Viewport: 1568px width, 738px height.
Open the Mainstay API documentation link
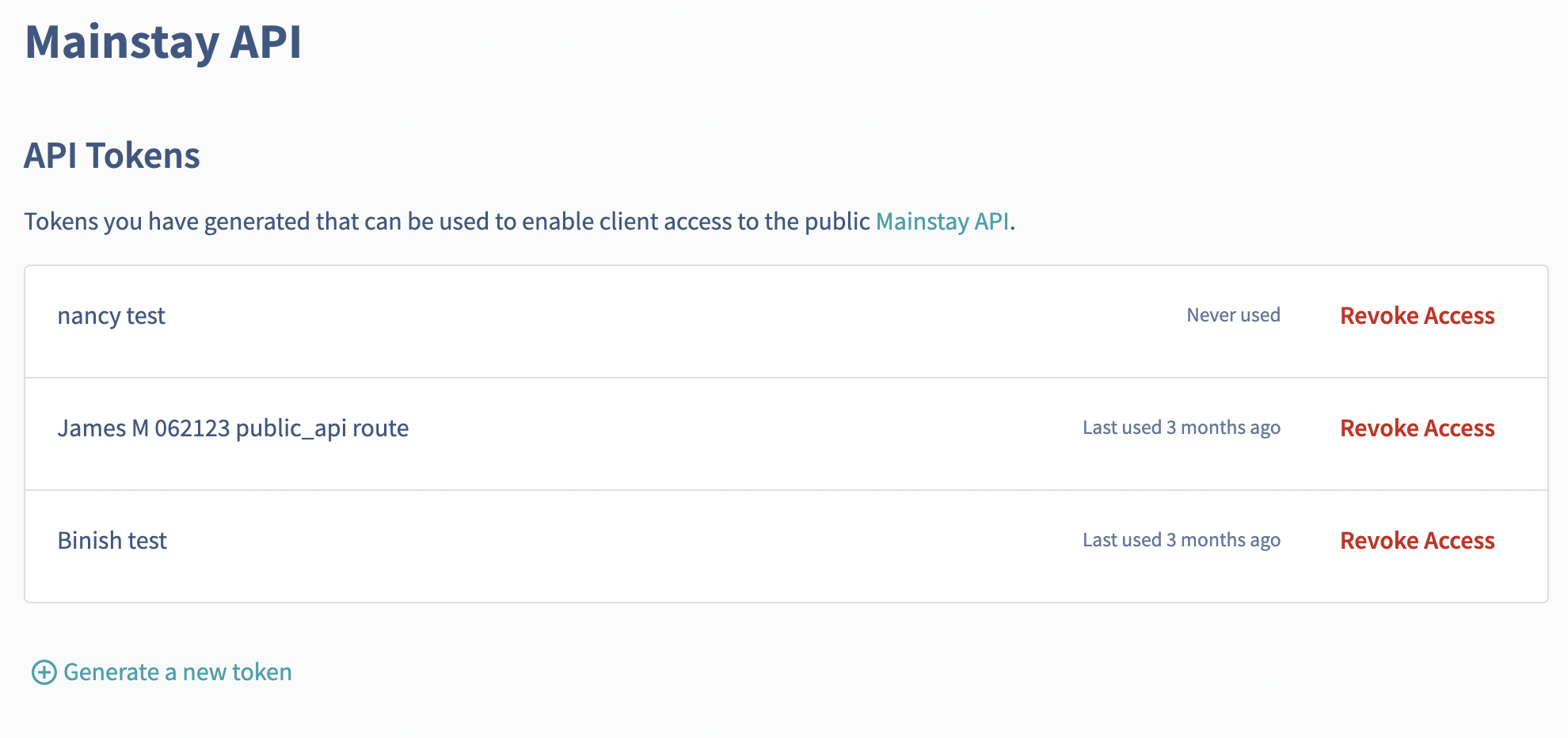coord(942,222)
